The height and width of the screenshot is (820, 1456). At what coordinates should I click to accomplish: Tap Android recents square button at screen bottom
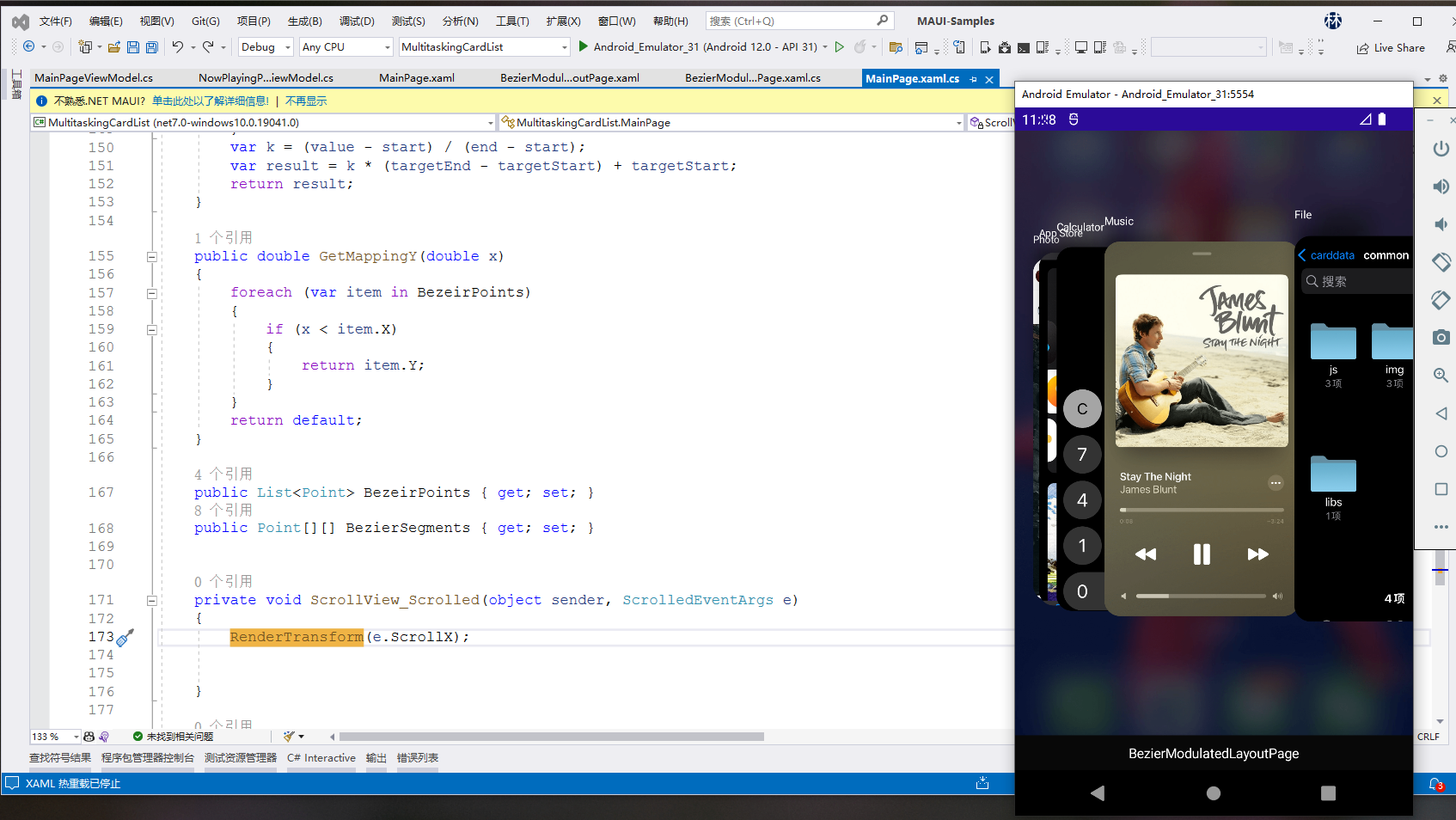pyautogui.click(x=1328, y=792)
